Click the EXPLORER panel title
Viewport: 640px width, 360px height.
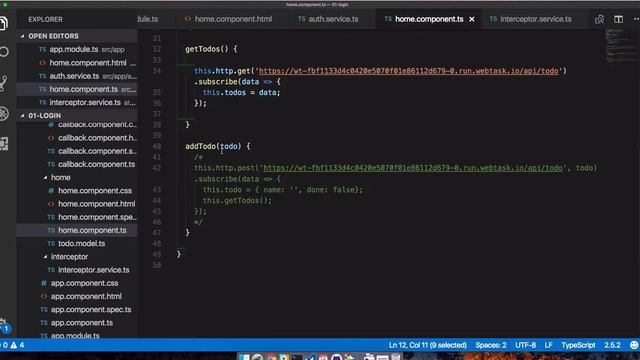(45, 19)
